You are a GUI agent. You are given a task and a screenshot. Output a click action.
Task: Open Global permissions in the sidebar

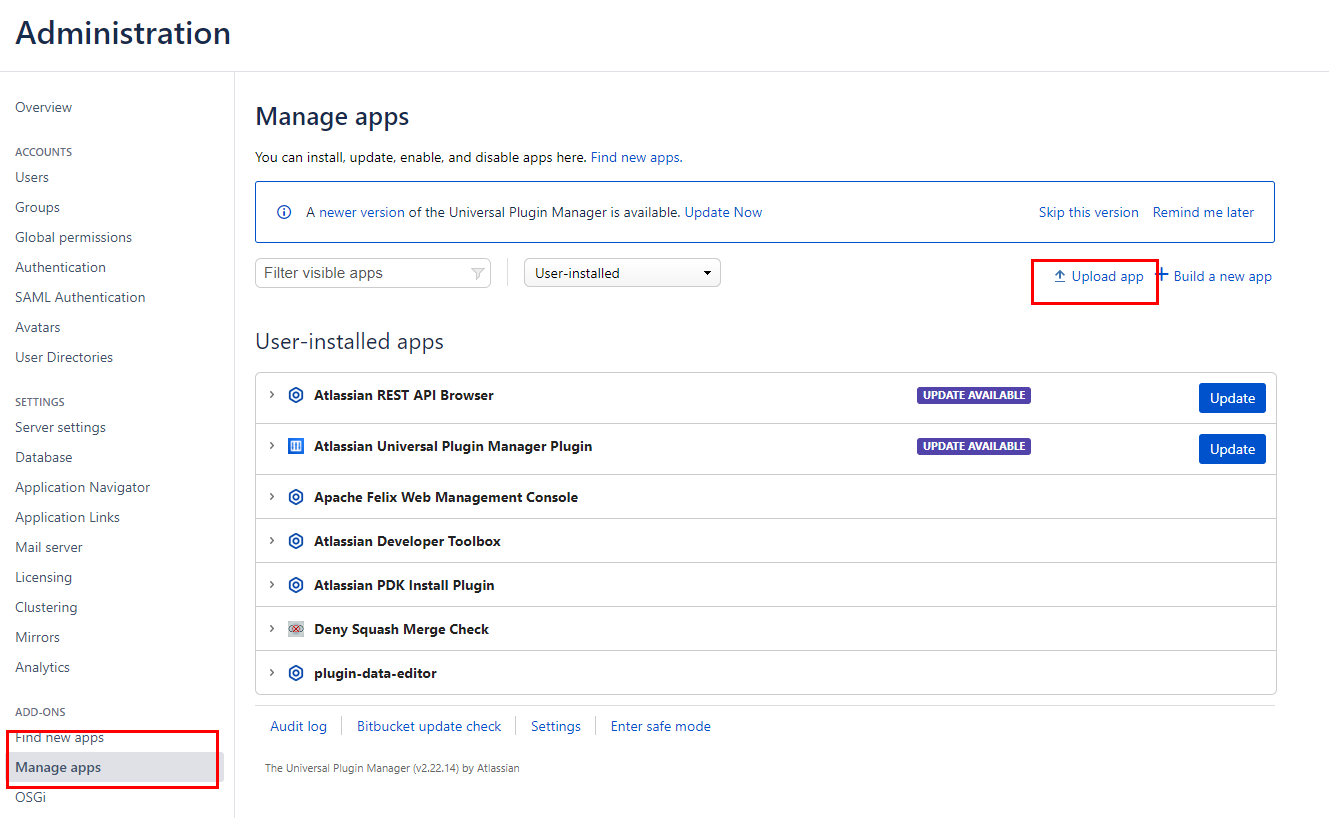pos(73,237)
